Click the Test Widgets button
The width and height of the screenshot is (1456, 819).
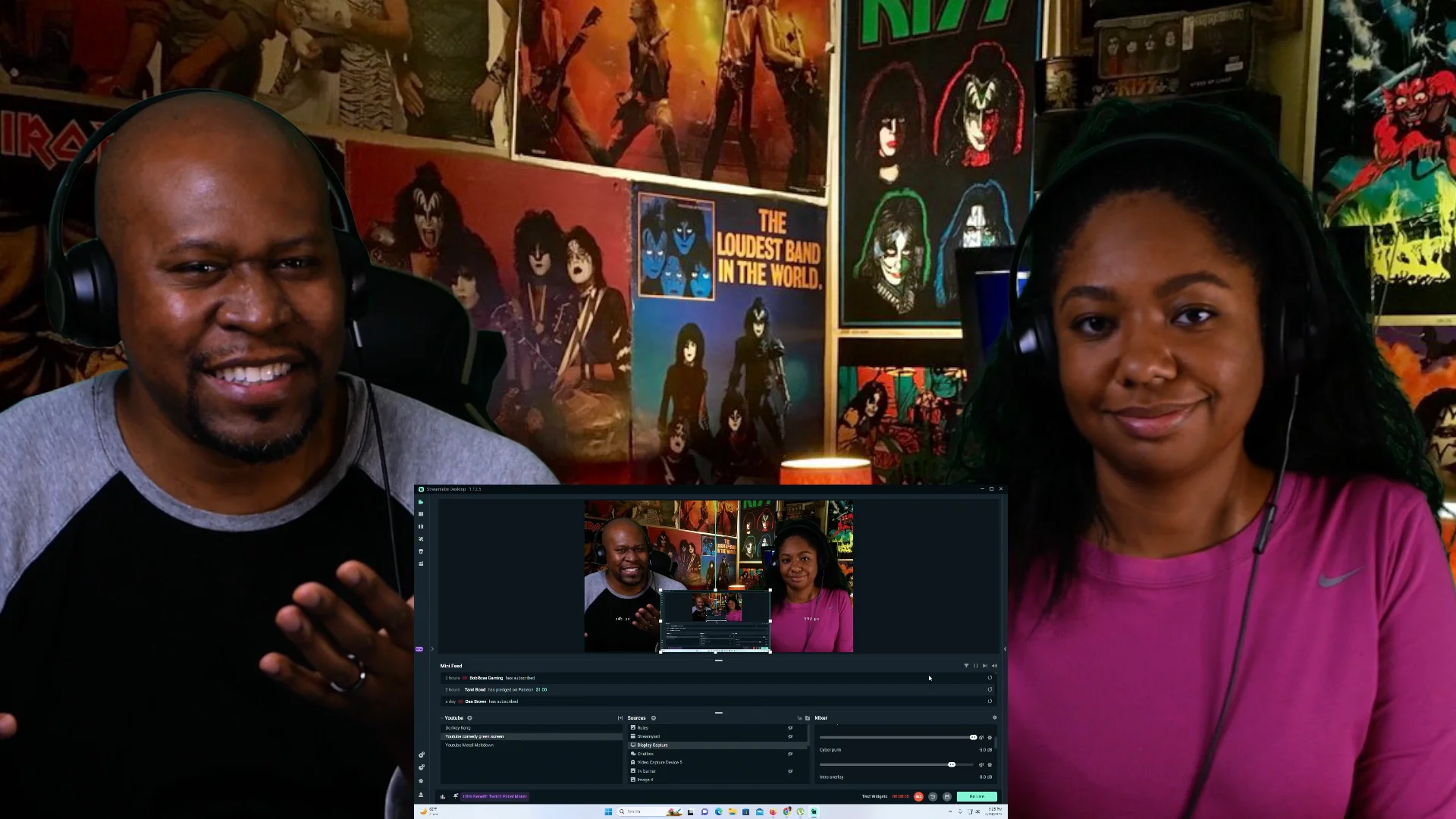coord(874,796)
